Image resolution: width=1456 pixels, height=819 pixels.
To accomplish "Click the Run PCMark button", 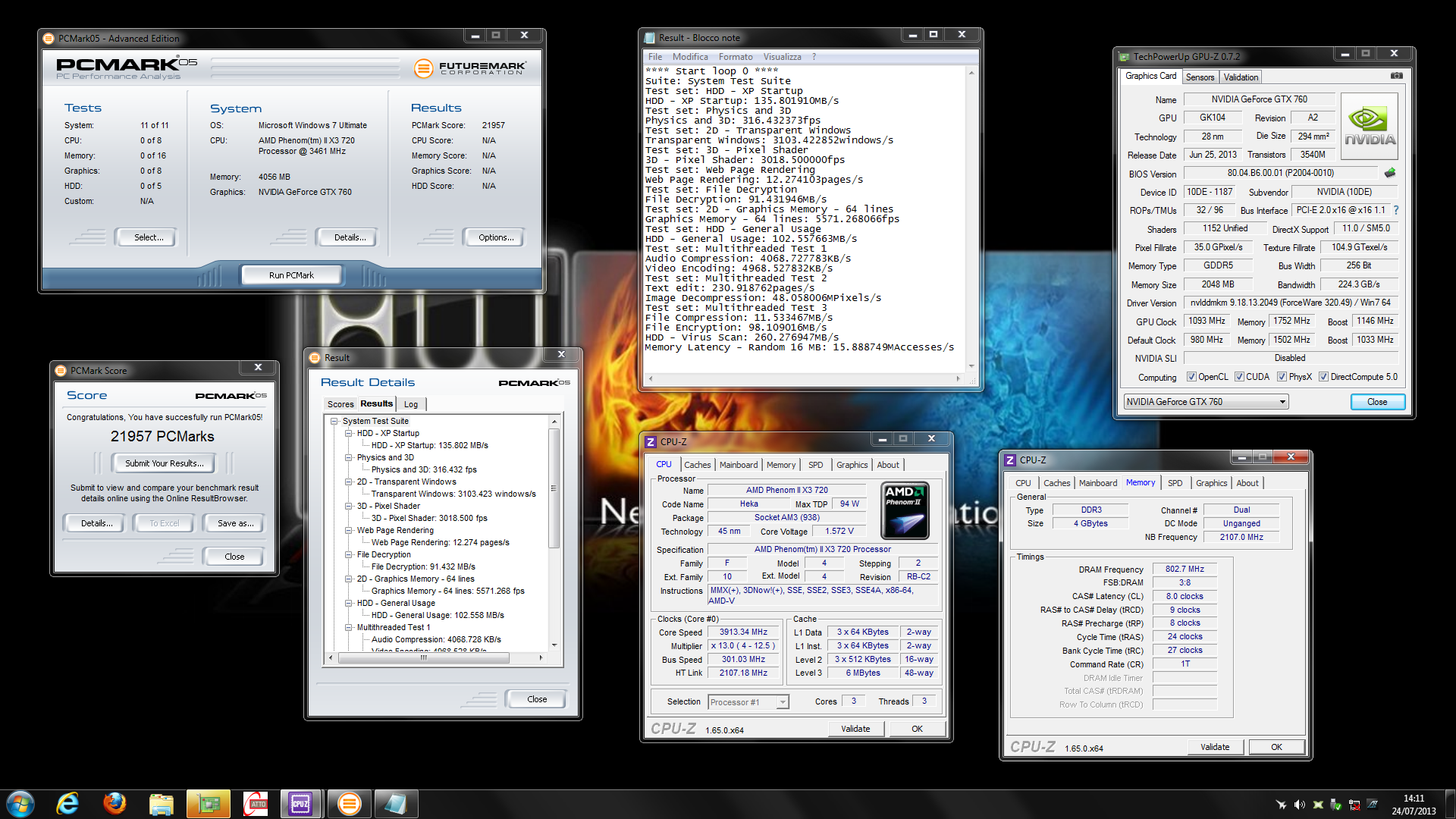I will 291,275.
